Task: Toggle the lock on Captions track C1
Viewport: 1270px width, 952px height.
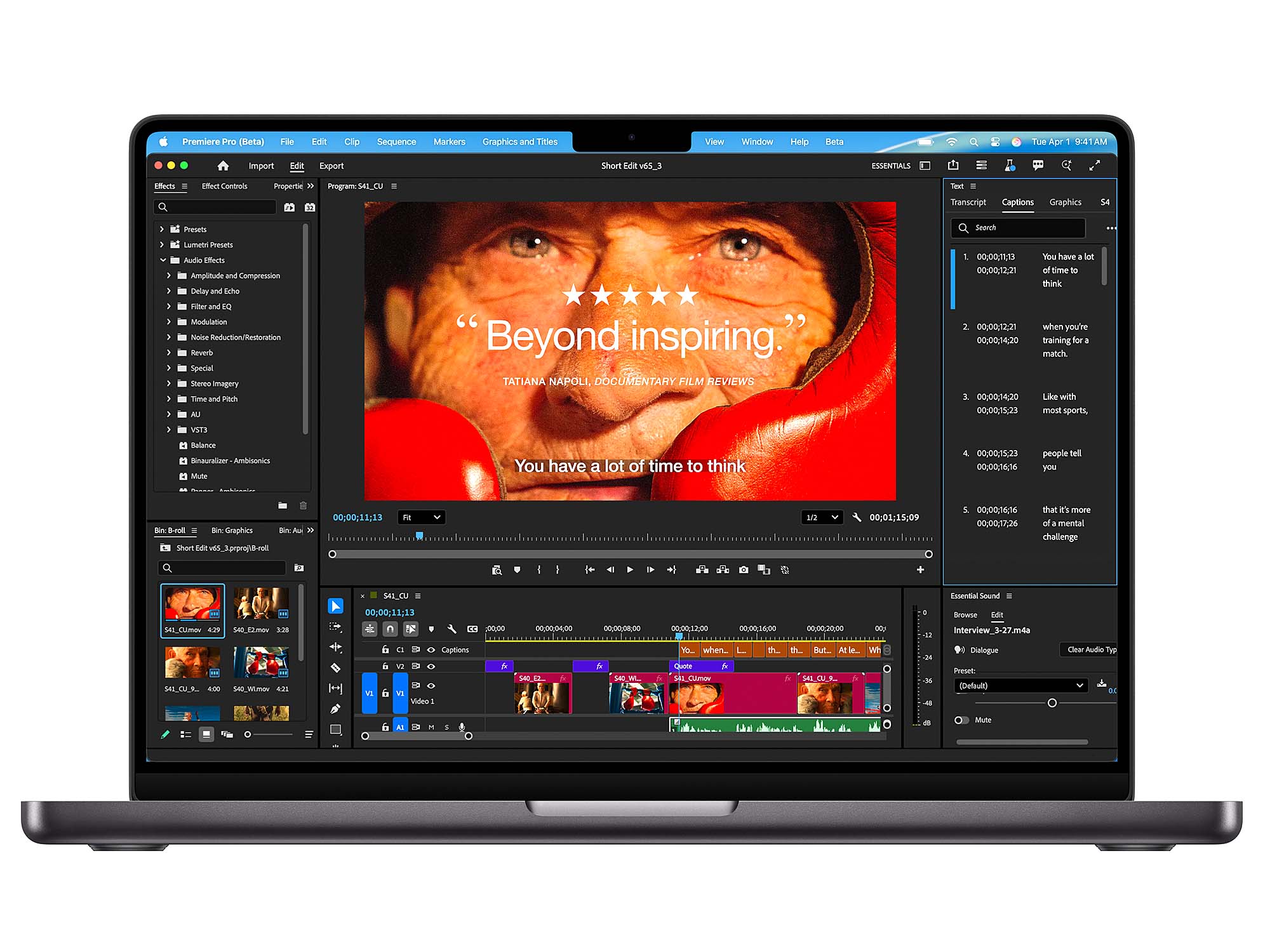Action: 385,649
